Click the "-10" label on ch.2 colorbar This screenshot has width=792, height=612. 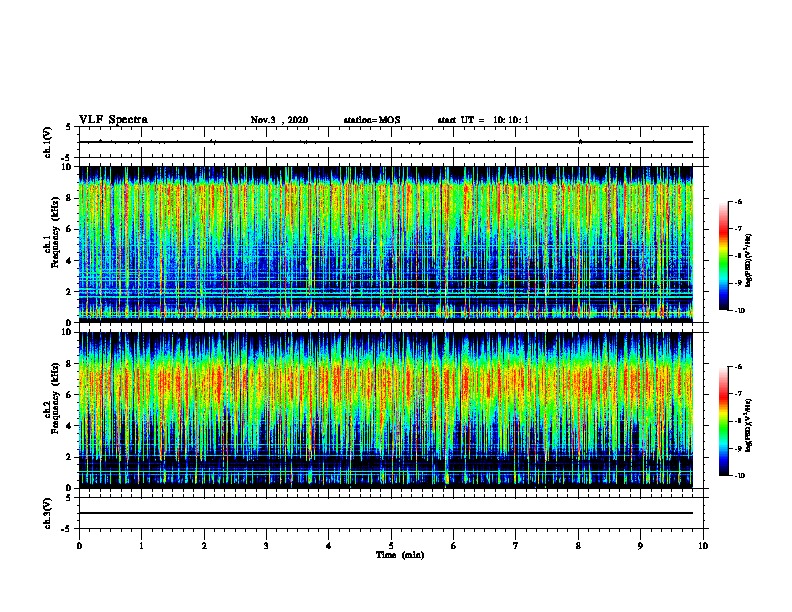[740, 476]
